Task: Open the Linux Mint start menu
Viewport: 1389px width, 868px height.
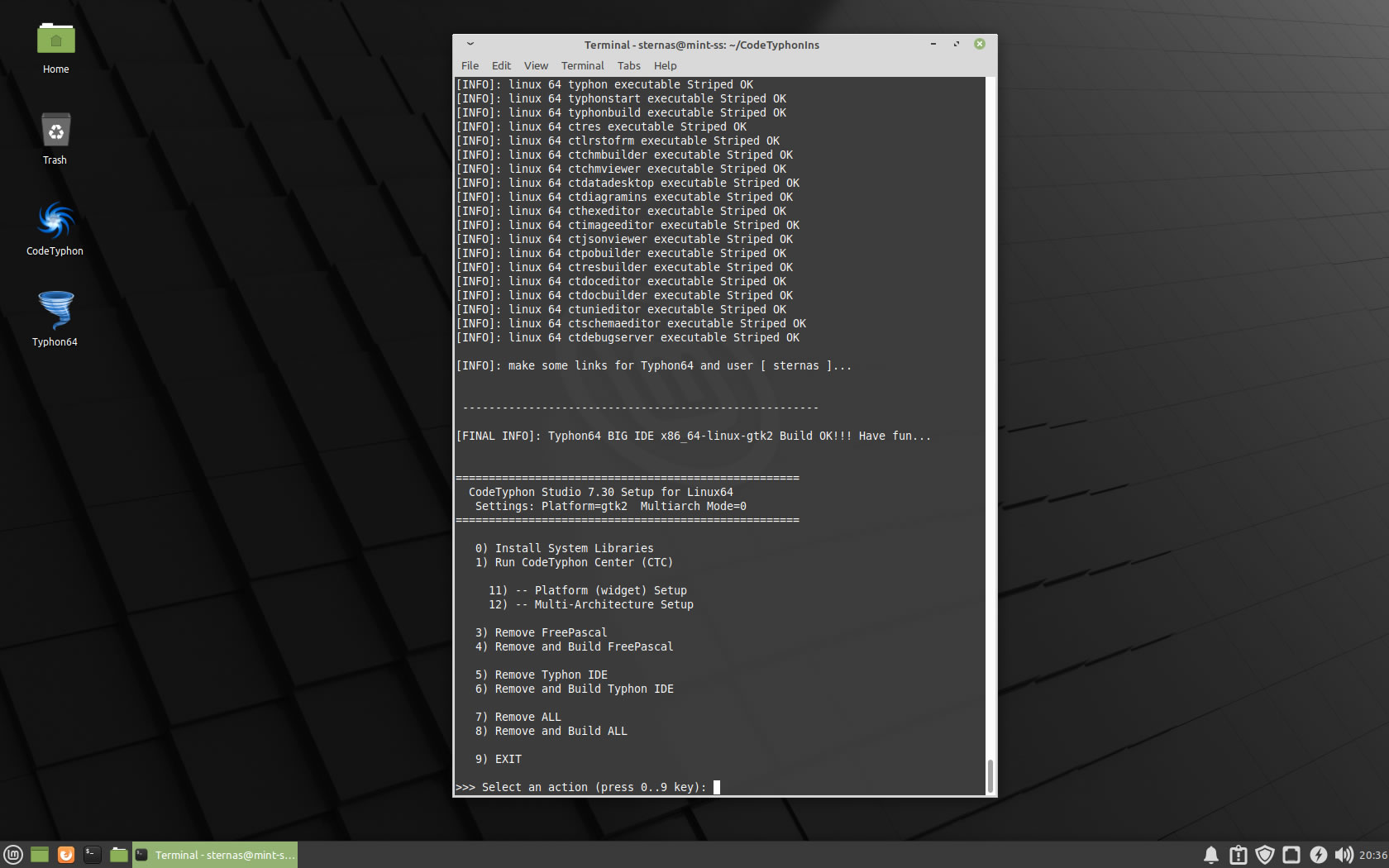Action: coord(13,855)
